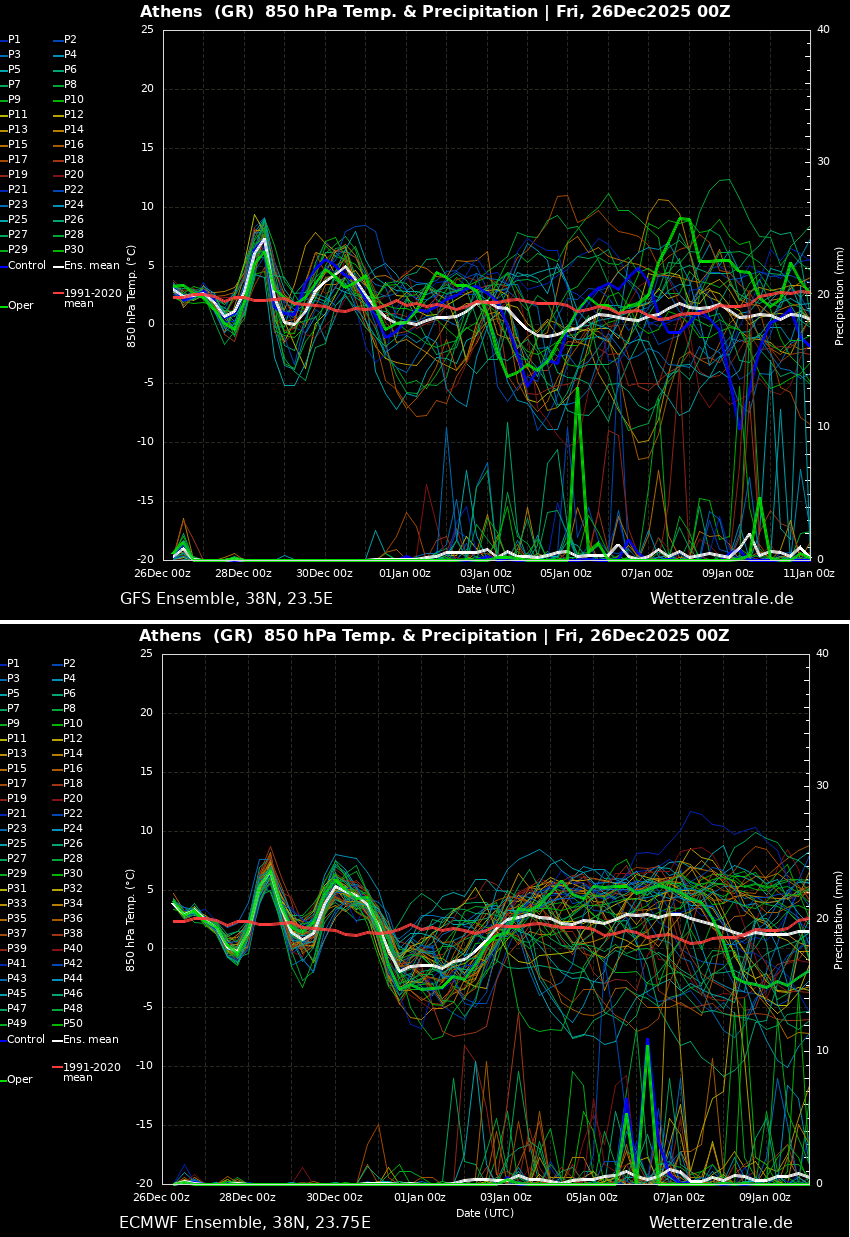Select the Oper legend entry in ECMWF chart

click(x=20, y=1080)
